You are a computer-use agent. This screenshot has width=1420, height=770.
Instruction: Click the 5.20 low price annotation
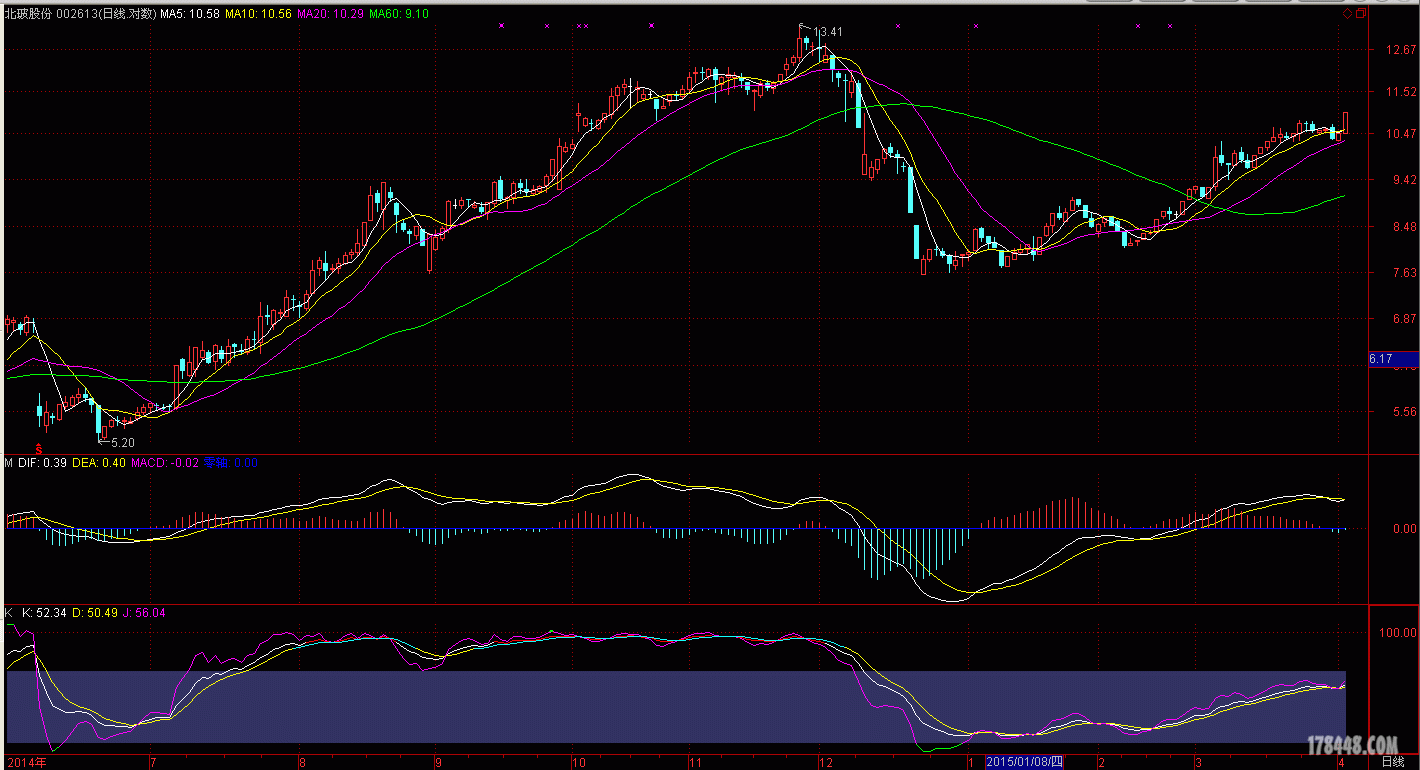(122, 442)
